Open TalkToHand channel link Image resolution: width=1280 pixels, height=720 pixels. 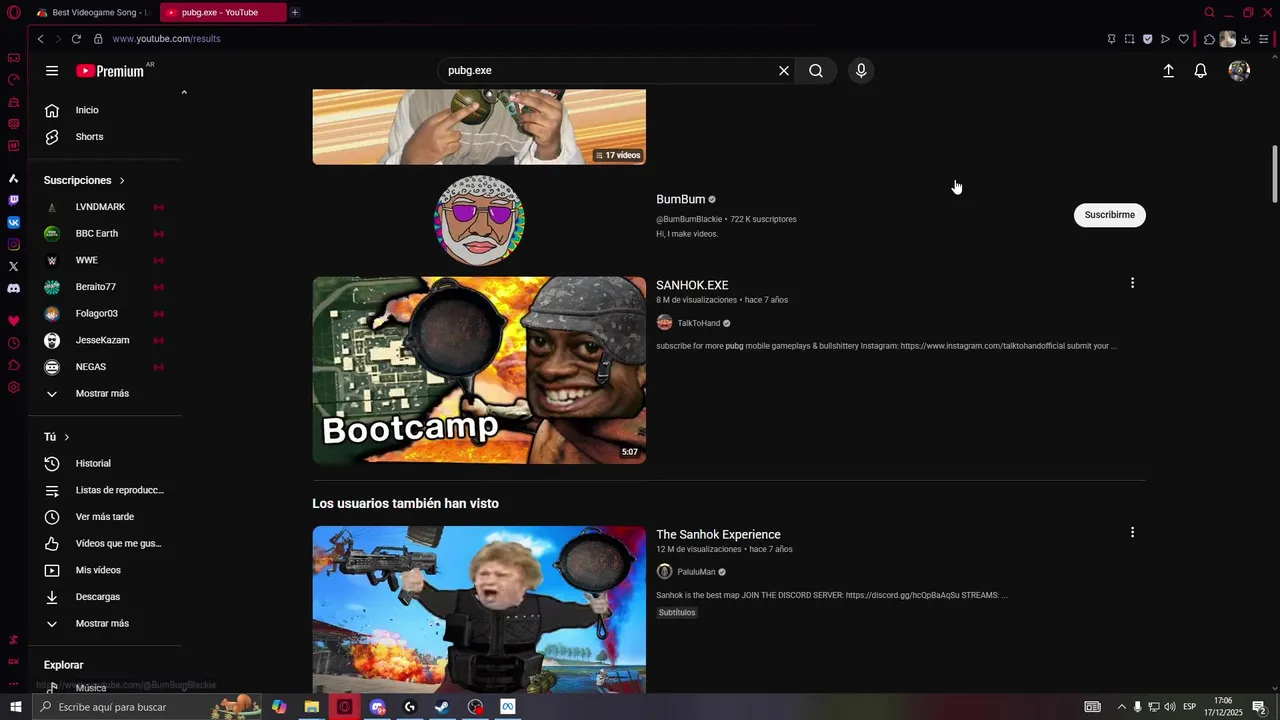(x=698, y=323)
